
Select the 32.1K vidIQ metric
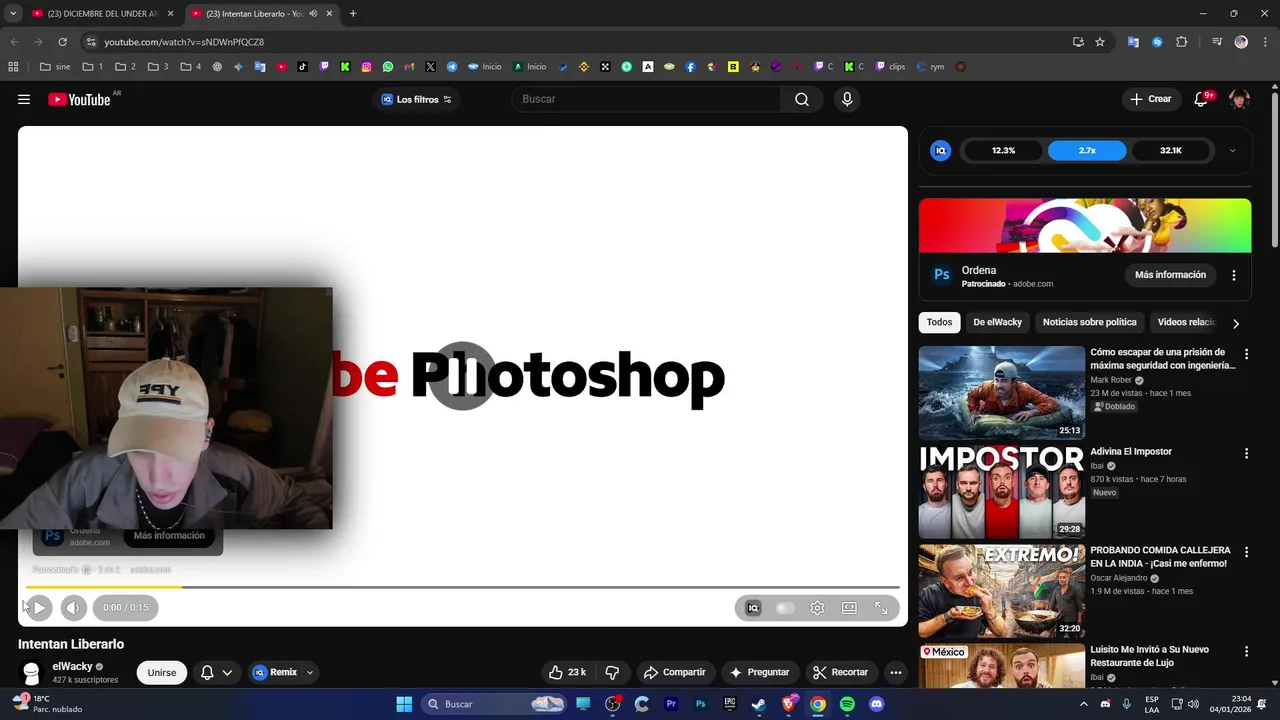tap(1171, 151)
